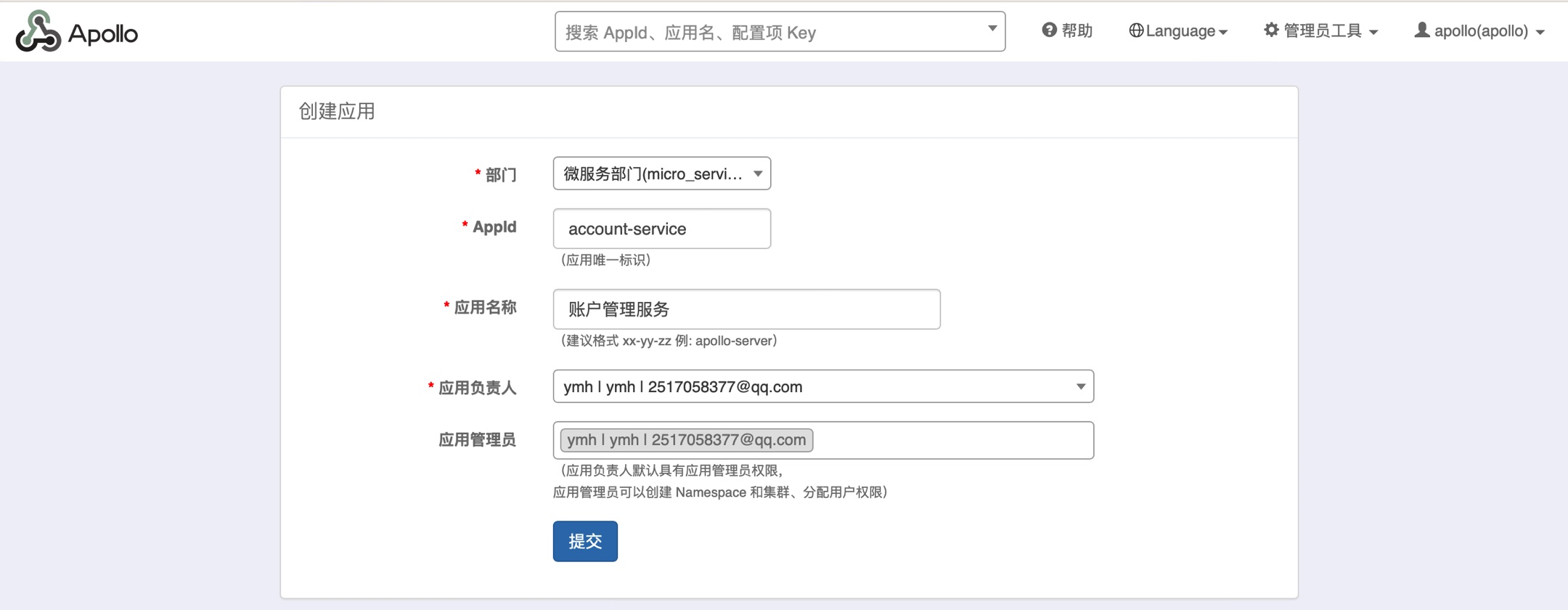
Task: Click the note 应用负责人默认具有应用管理员权限
Action: [672, 471]
